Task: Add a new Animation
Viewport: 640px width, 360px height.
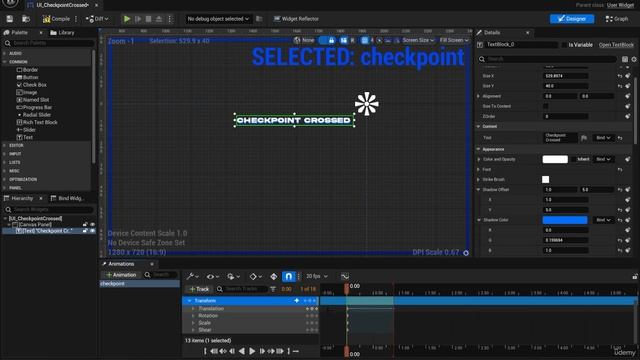Action: (x=121, y=275)
